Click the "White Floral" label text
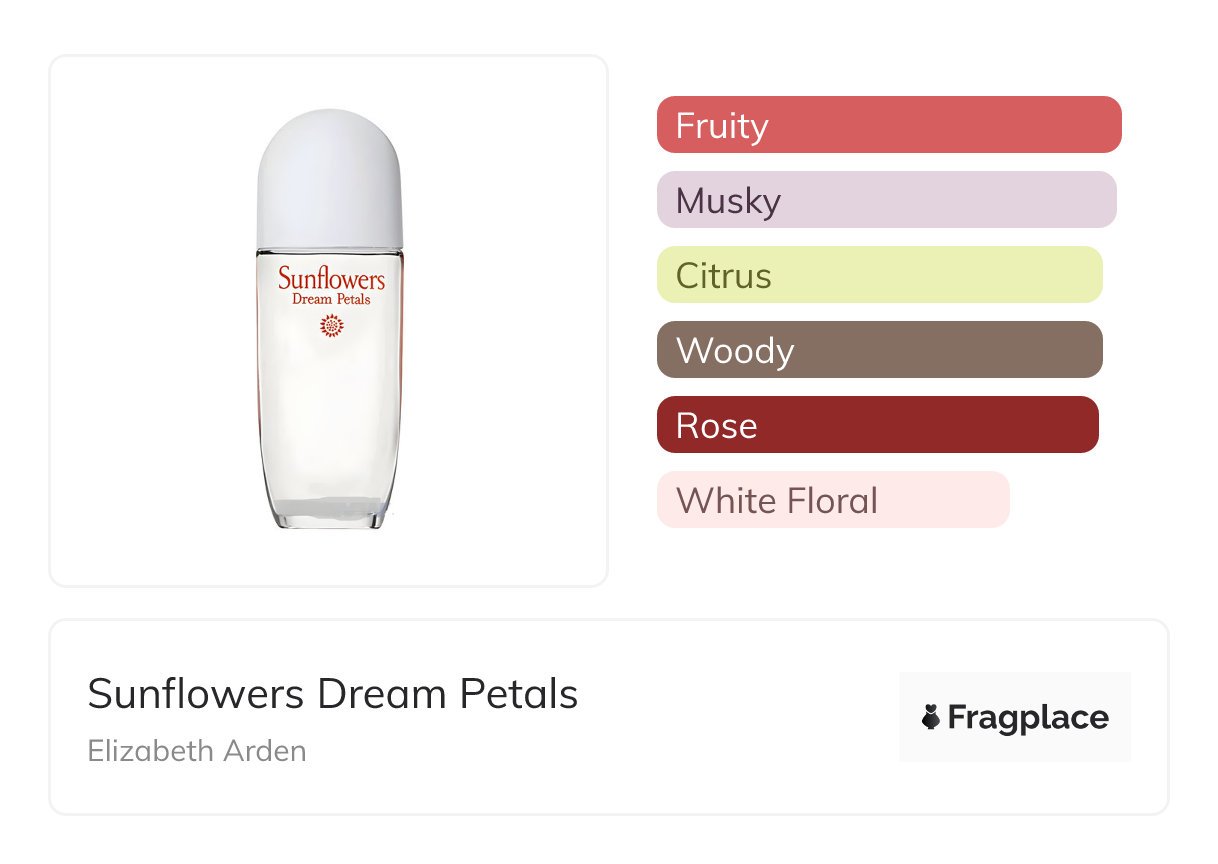The height and width of the screenshot is (864, 1218). pyautogui.click(x=777, y=500)
